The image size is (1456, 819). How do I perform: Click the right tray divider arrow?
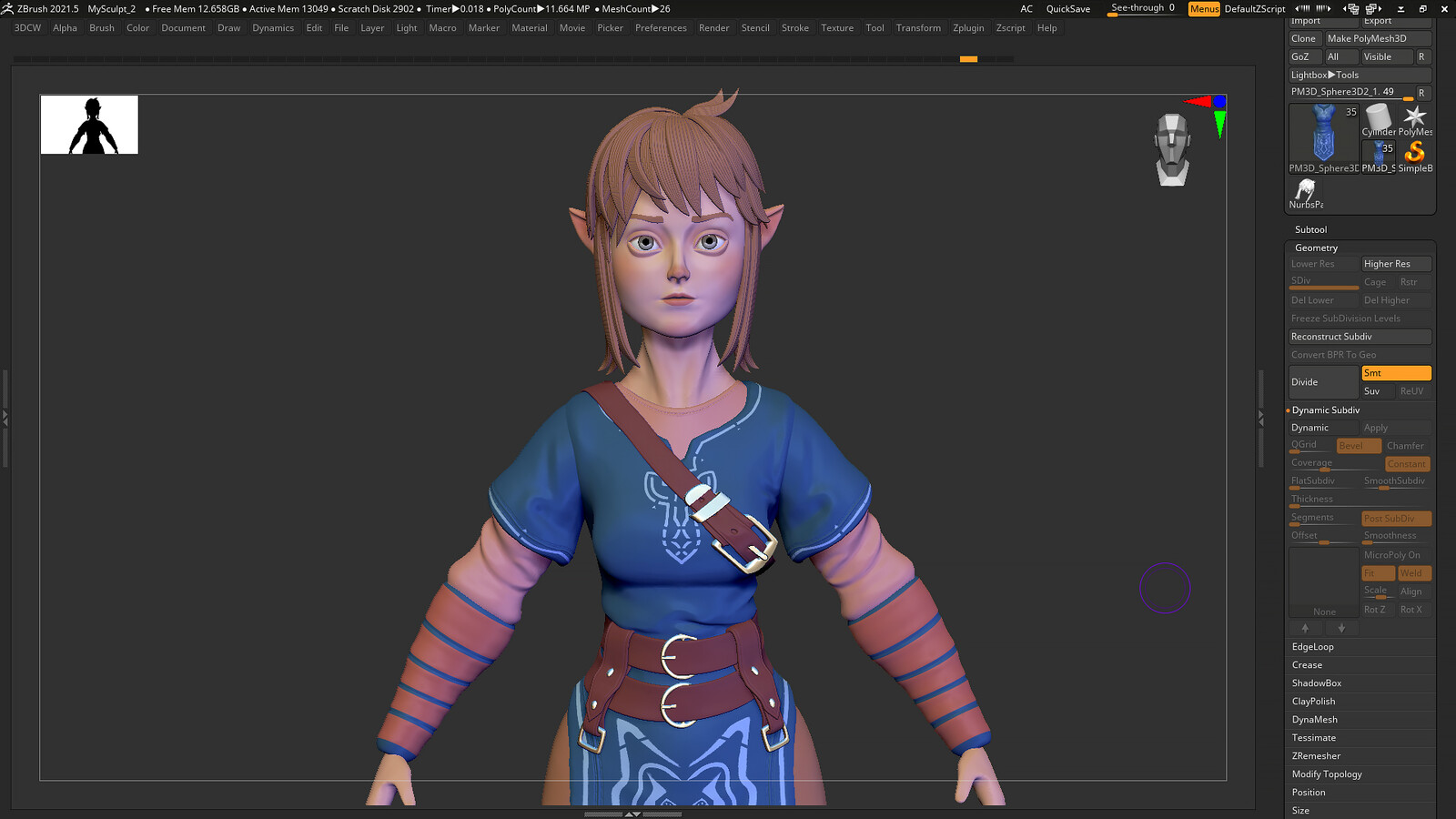(1260, 419)
